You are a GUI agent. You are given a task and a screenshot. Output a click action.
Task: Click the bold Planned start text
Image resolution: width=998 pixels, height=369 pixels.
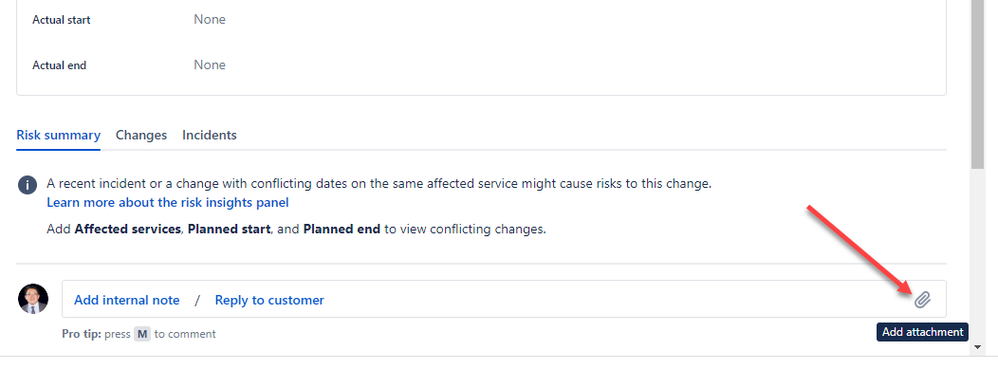coord(229,229)
